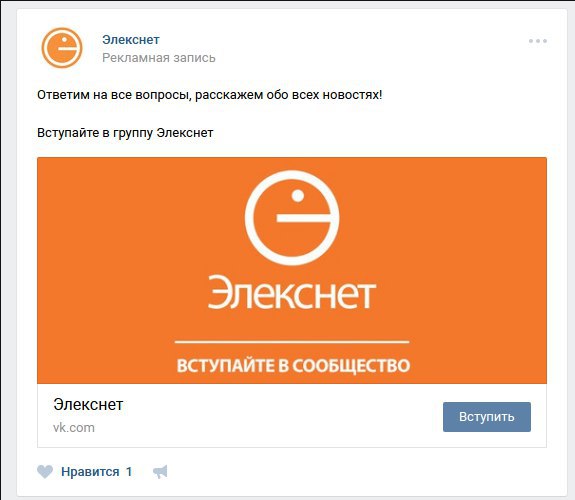Click the Элекснет round profile avatar
The height and width of the screenshot is (500, 575).
coord(62,48)
